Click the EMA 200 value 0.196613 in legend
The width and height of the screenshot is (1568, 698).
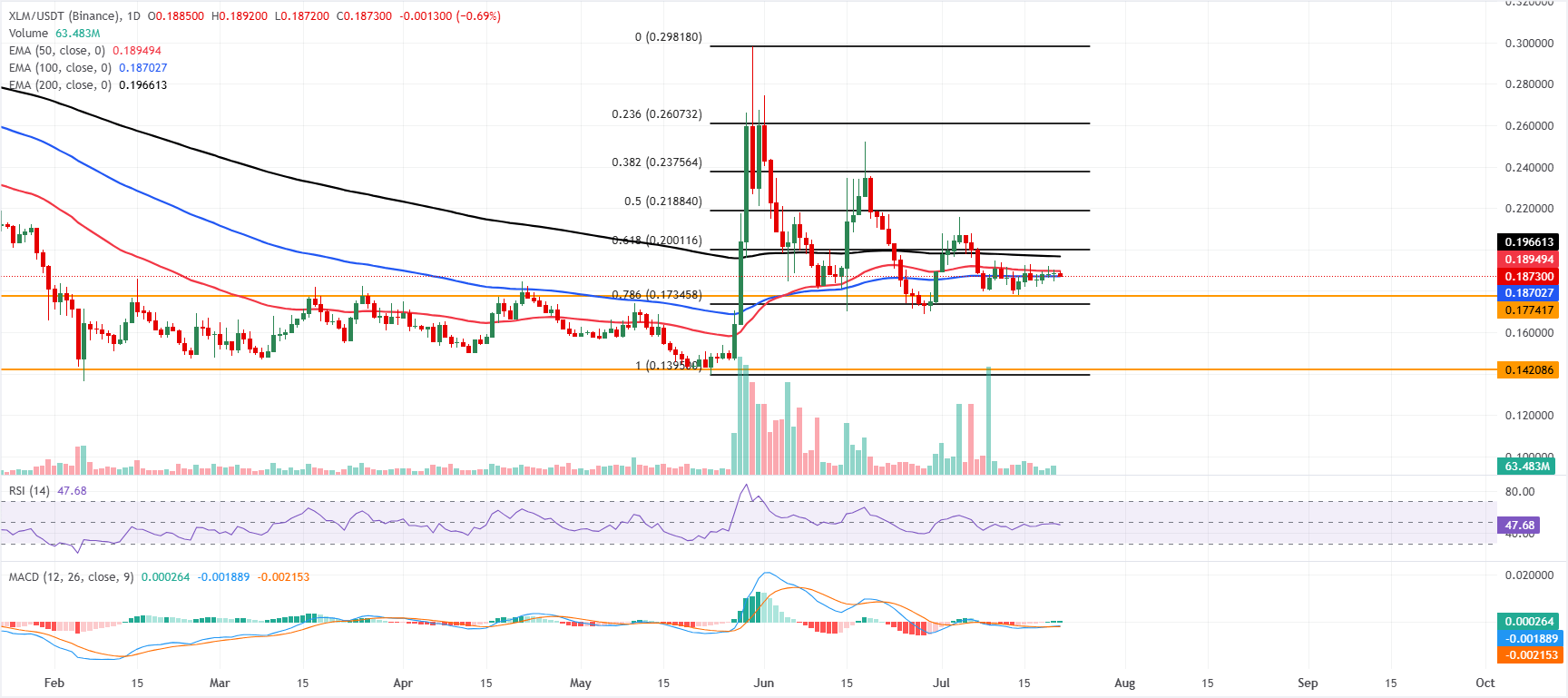[142, 85]
